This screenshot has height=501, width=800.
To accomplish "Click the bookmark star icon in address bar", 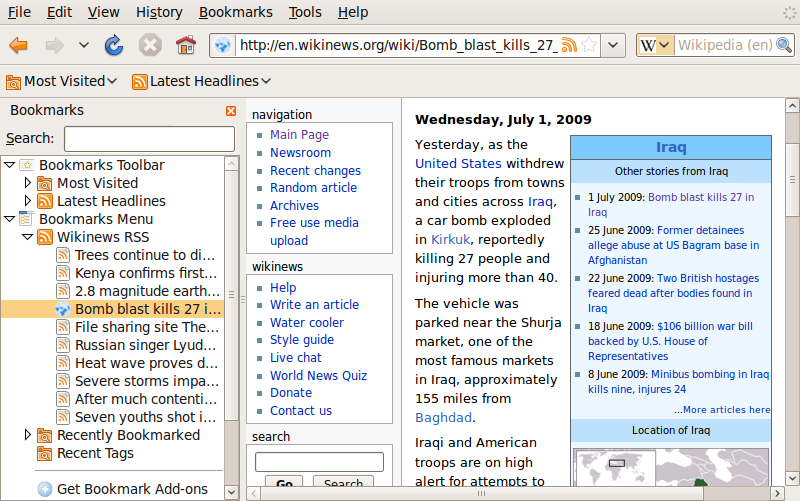I will pos(590,45).
